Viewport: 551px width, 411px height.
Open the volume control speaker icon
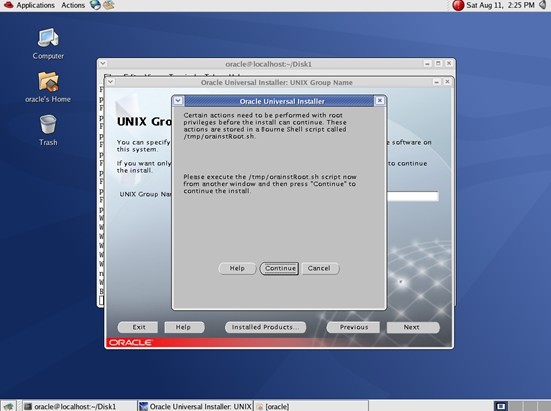coord(543,5)
